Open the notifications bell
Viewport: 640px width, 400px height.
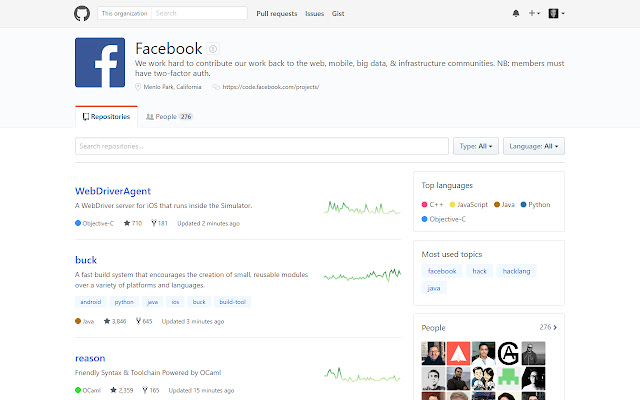516,13
